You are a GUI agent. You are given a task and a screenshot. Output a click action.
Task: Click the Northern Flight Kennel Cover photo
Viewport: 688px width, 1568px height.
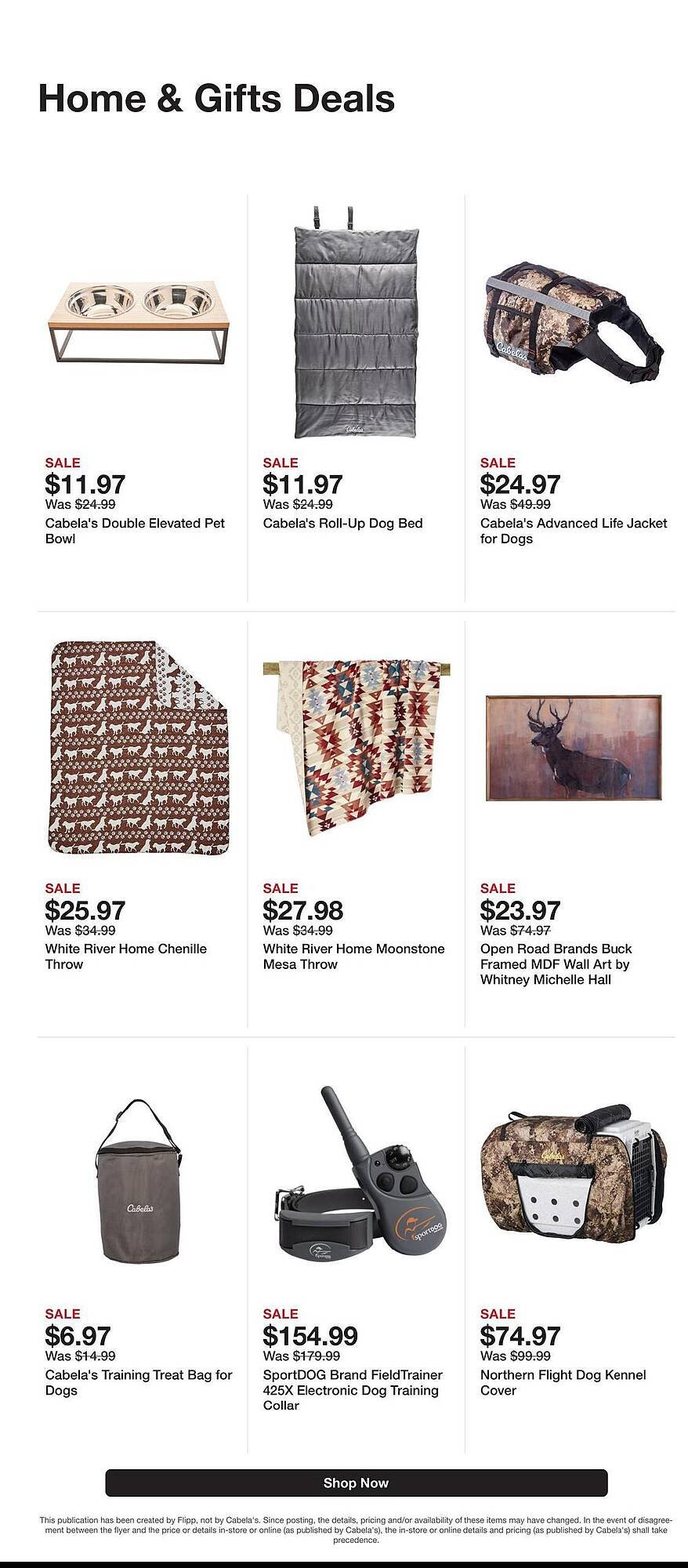[x=574, y=1172]
